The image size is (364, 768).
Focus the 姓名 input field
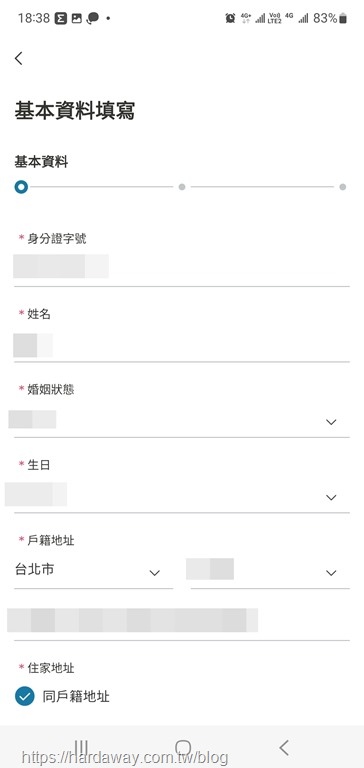(182, 344)
